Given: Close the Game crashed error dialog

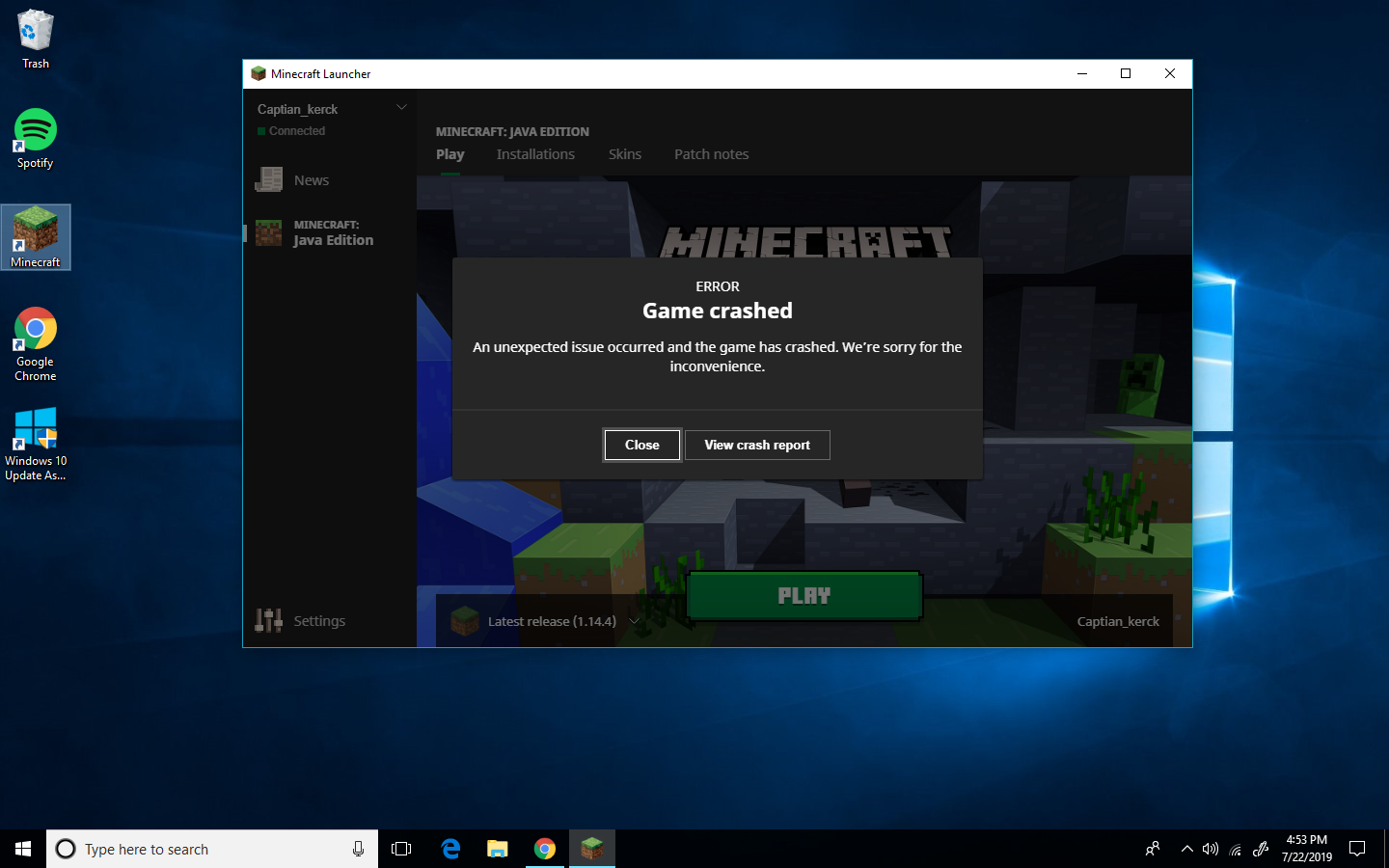Looking at the screenshot, I should (x=642, y=445).
